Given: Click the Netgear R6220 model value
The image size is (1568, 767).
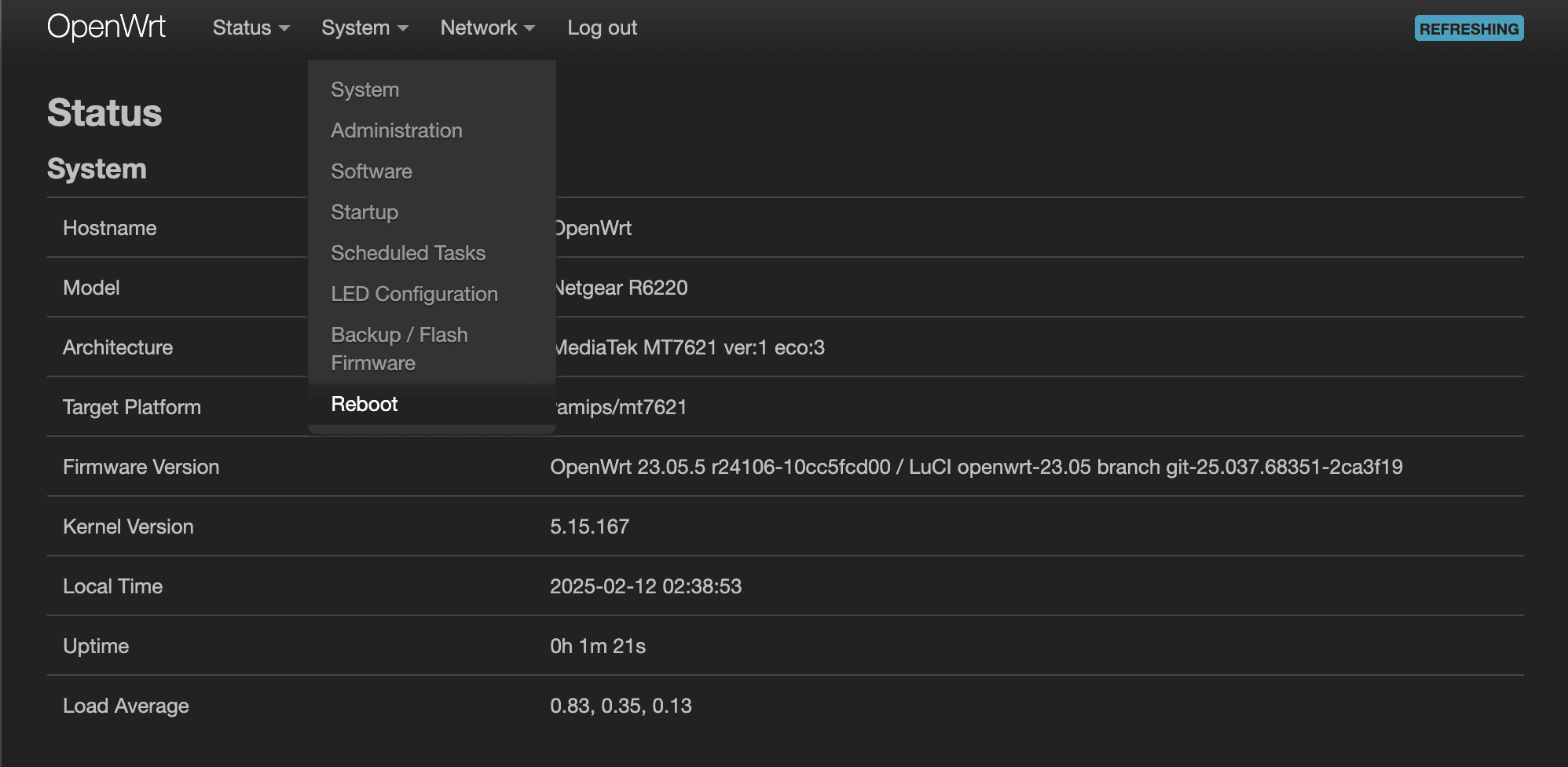Looking at the screenshot, I should point(621,288).
